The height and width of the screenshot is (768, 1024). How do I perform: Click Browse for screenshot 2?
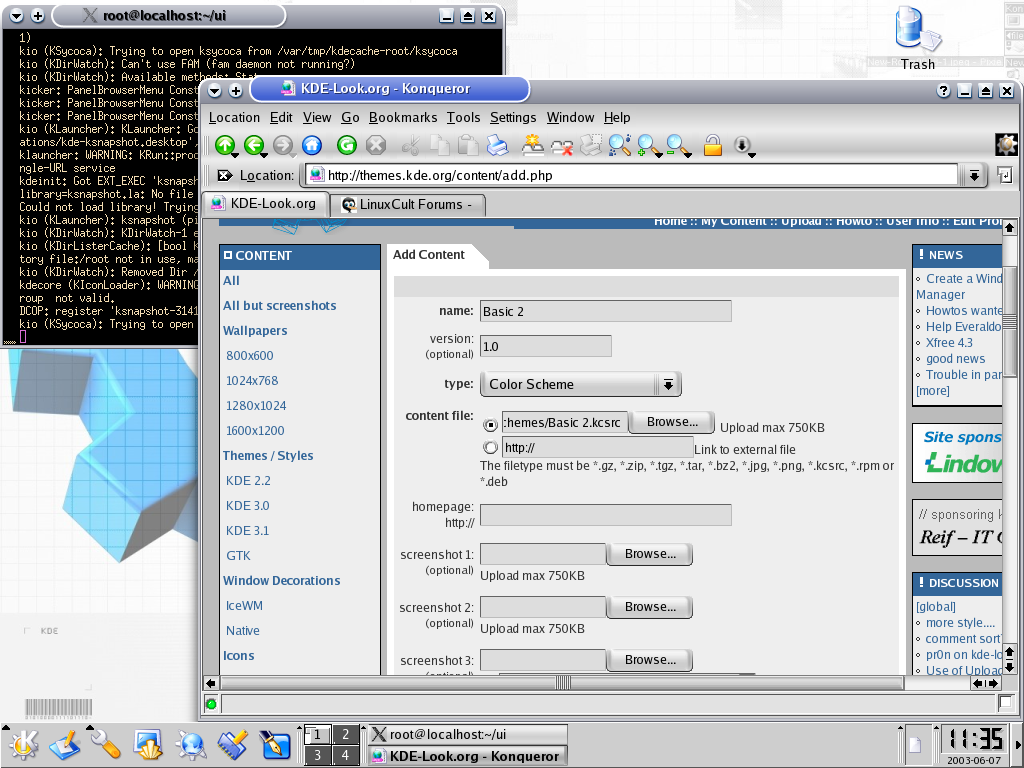(x=650, y=607)
